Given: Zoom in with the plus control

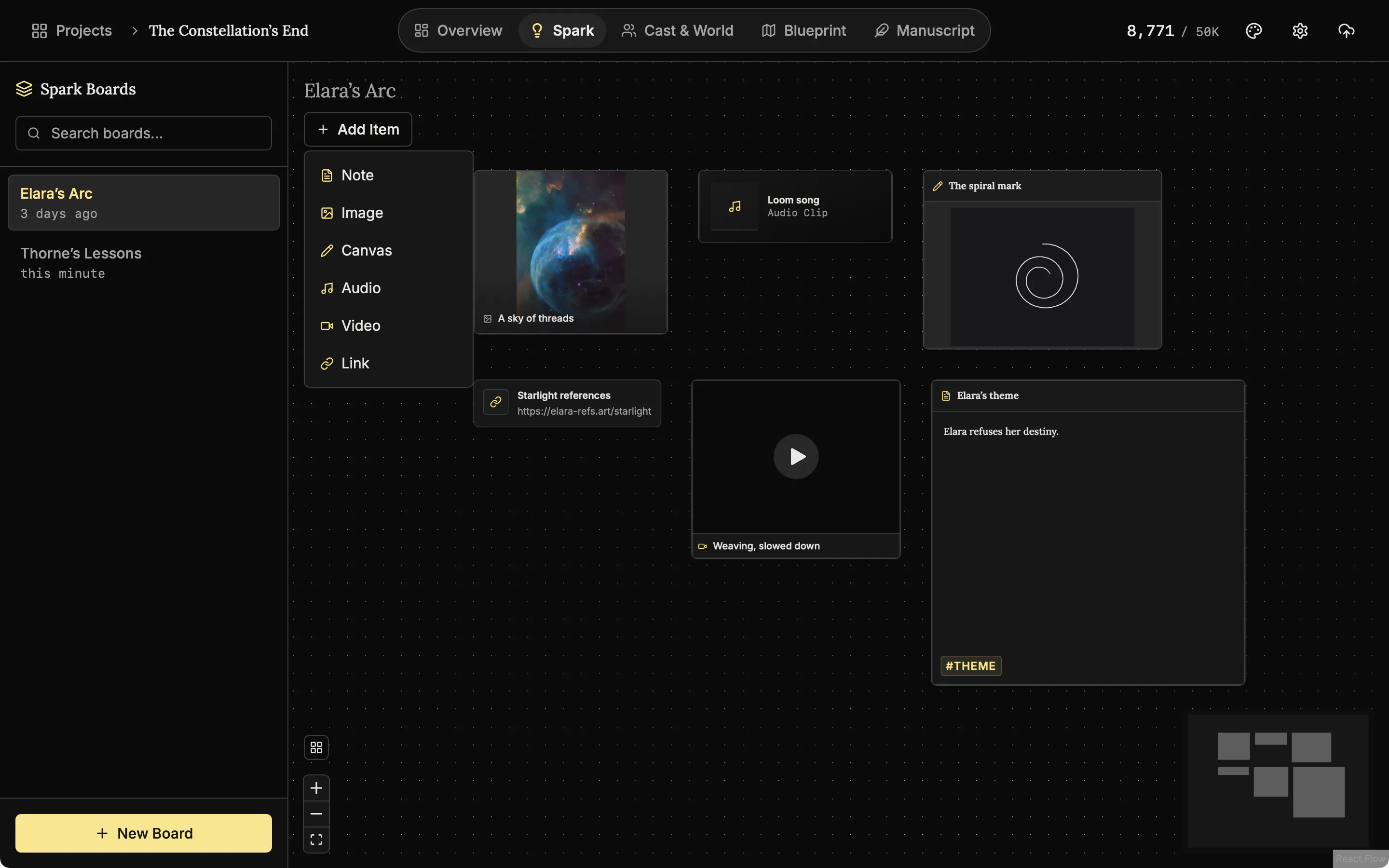Looking at the screenshot, I should click(316, 787).
